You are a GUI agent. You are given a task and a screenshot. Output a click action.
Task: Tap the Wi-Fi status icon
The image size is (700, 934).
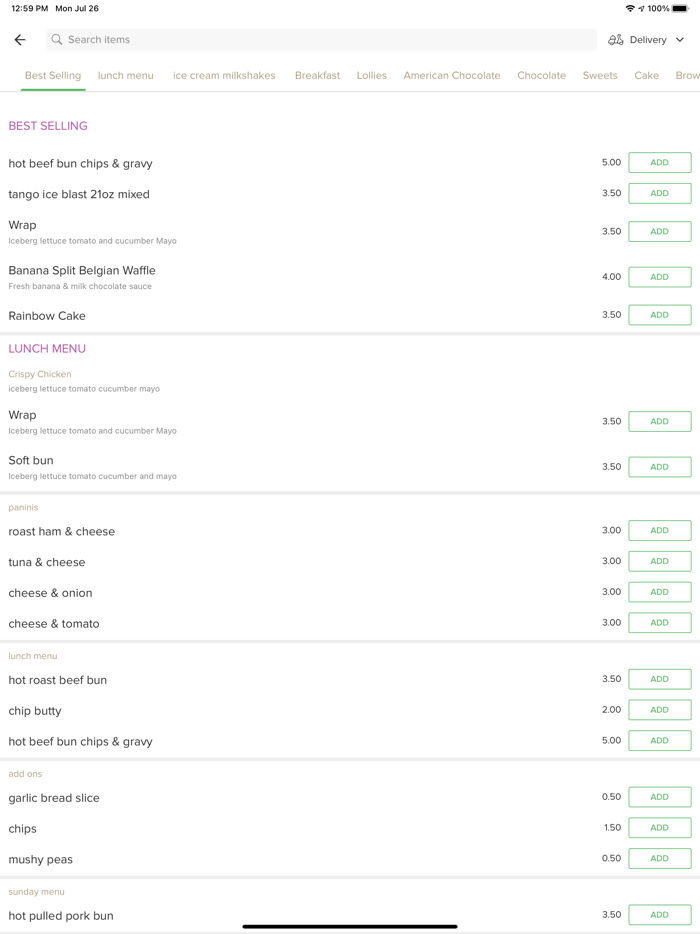point(630,9)
